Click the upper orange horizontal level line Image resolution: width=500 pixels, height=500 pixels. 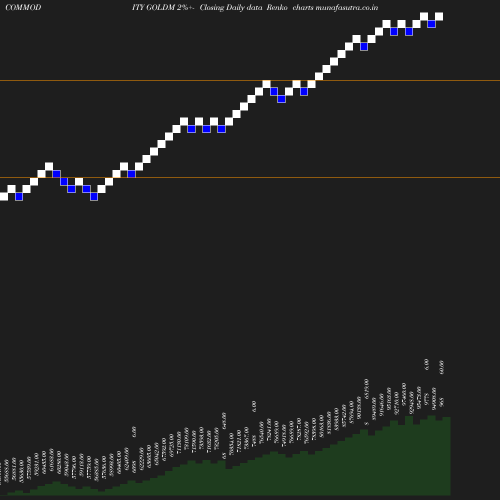[250, 80]
